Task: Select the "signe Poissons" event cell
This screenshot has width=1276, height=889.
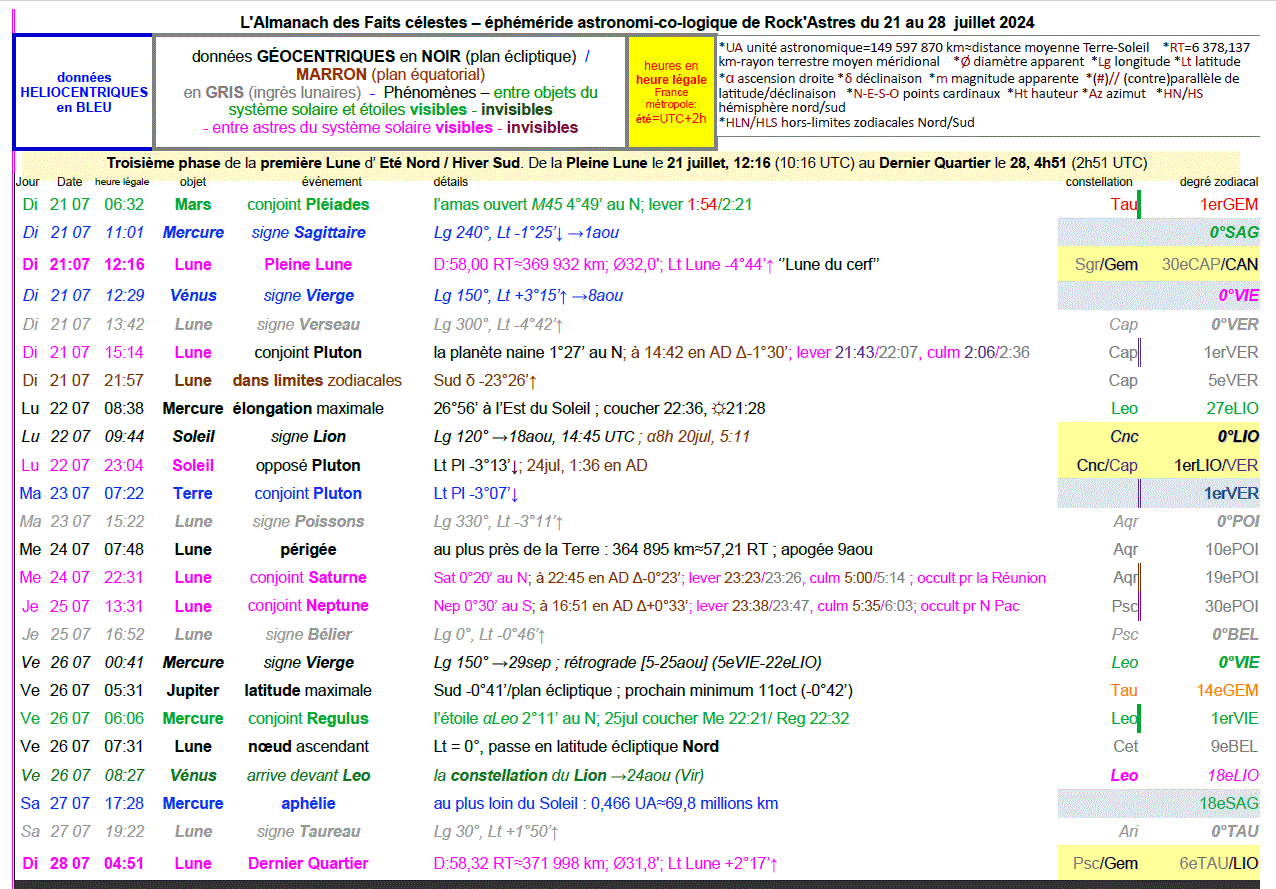Action: (x=308, y=521)
